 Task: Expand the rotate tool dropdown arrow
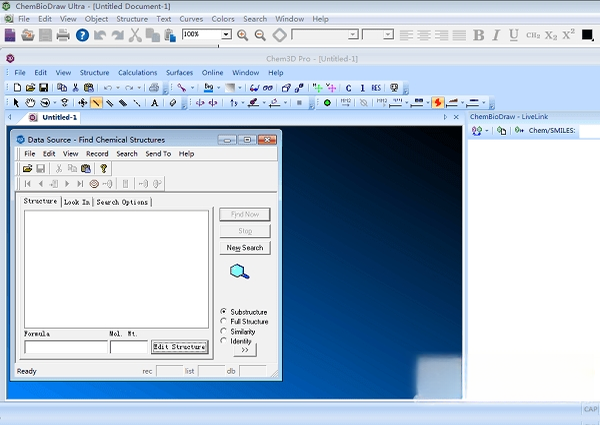[x=55, y=103]
